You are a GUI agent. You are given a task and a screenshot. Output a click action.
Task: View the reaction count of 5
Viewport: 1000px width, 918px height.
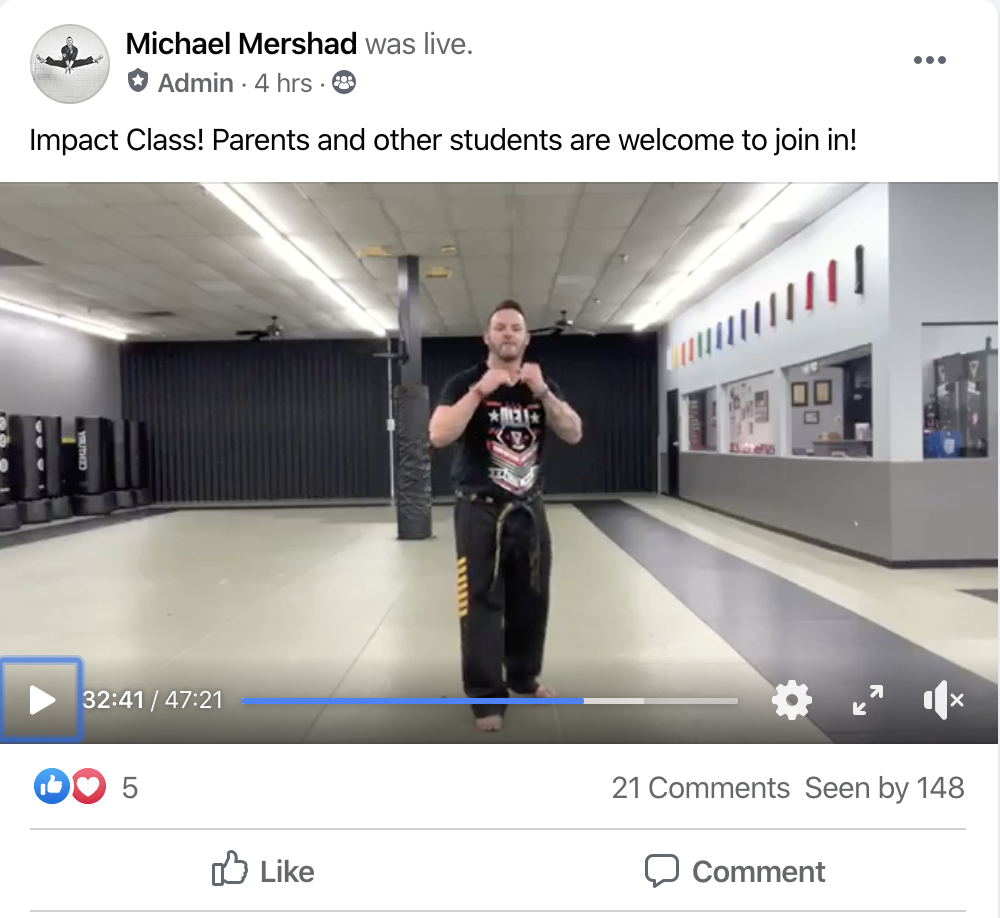130,788
